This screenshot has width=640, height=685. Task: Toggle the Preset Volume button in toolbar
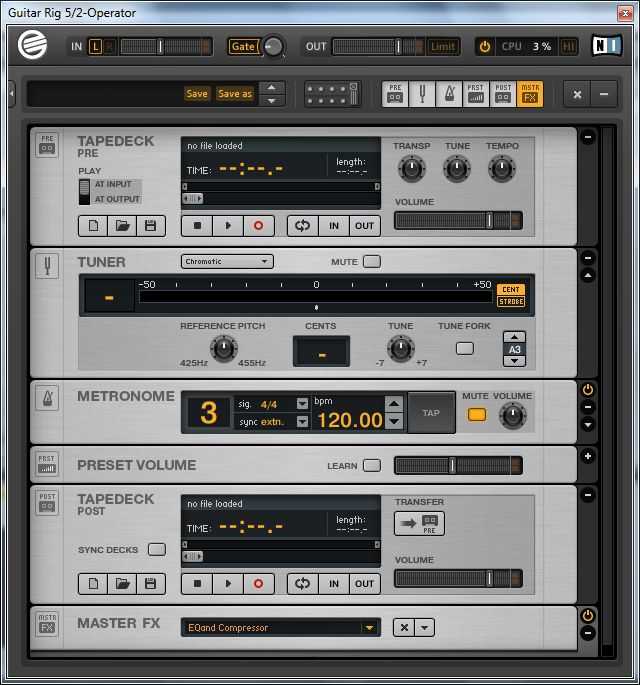(476, 93)
